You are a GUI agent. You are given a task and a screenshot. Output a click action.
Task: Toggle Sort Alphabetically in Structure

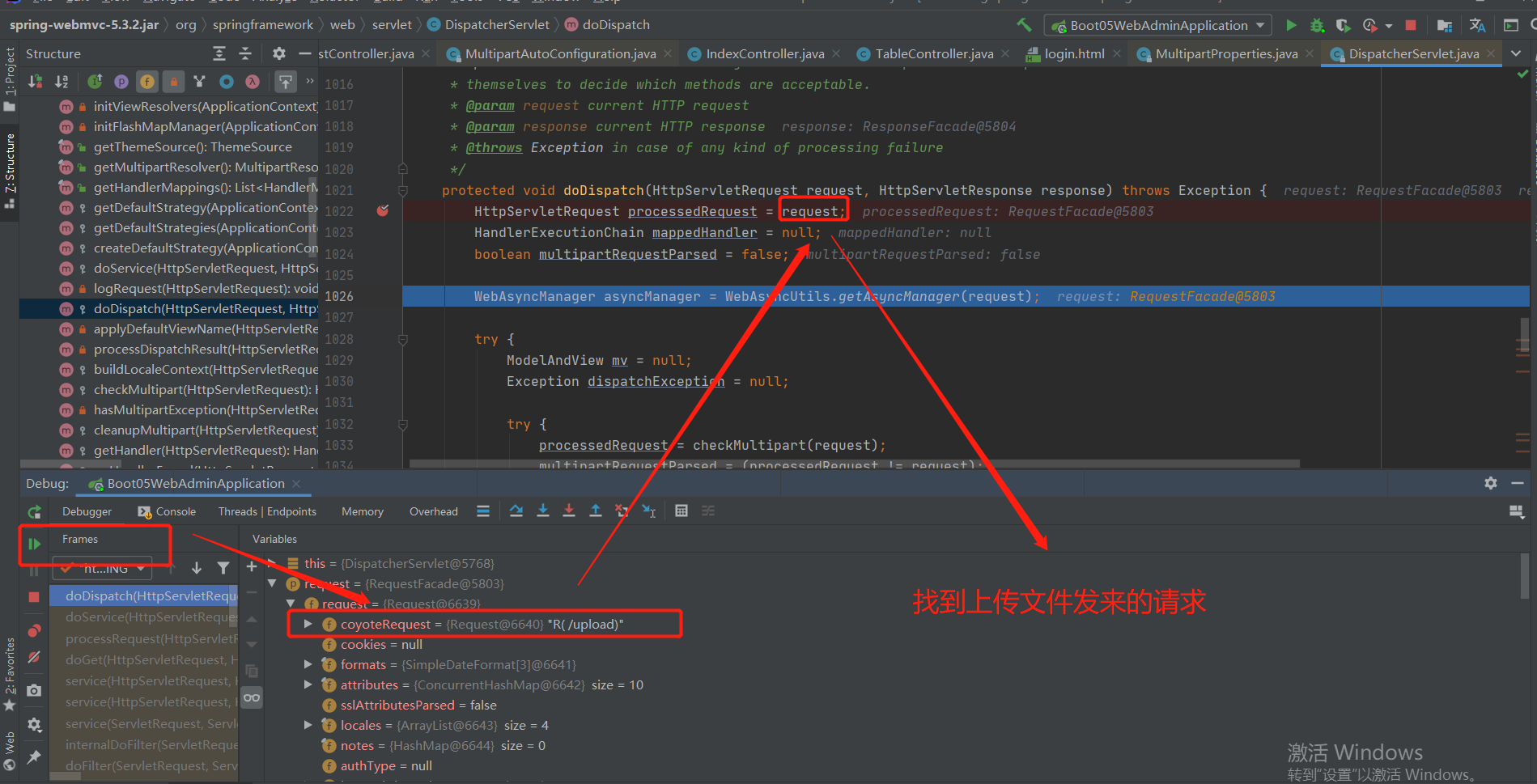[62, 81]
